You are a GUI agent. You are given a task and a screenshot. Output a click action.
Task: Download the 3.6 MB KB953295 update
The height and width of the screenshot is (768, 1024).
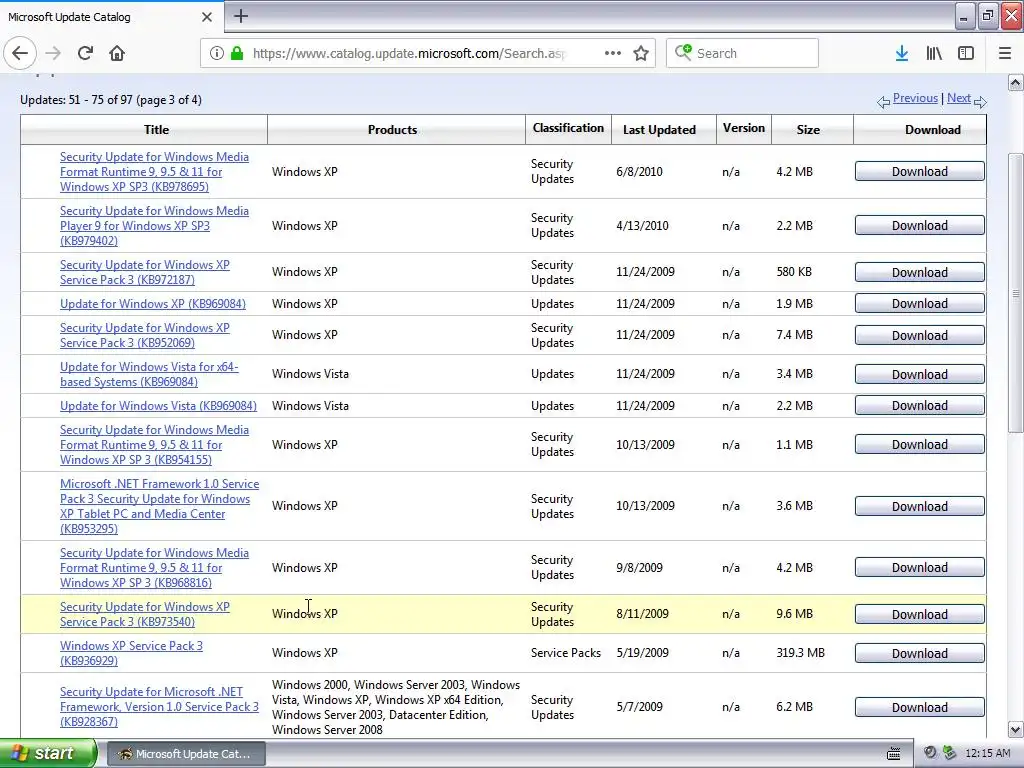[x=920, y=506]
